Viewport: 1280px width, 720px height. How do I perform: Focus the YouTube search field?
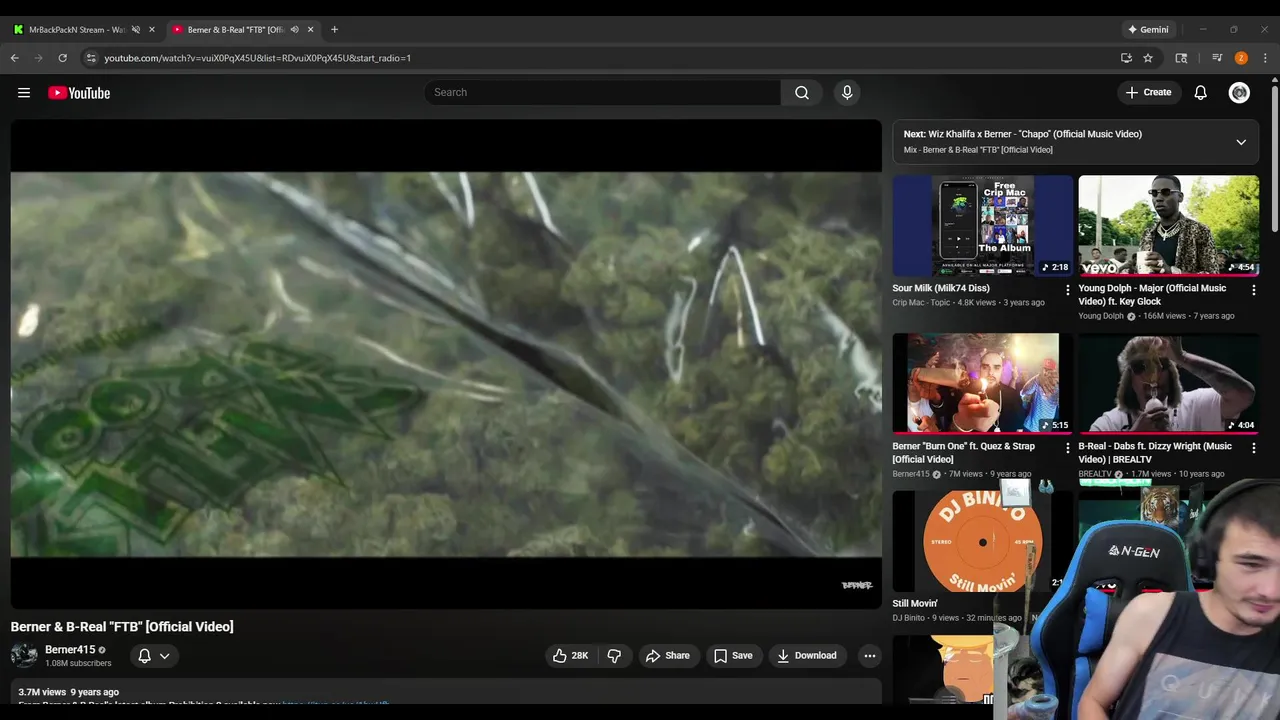603,92
